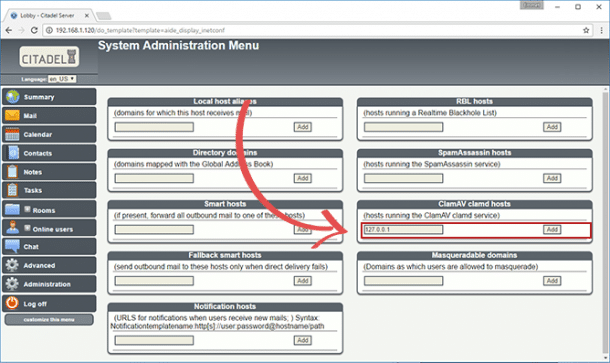Click the Log off power icon
Image resolution: width=610 pixels, height=363 pixels.
12,303
